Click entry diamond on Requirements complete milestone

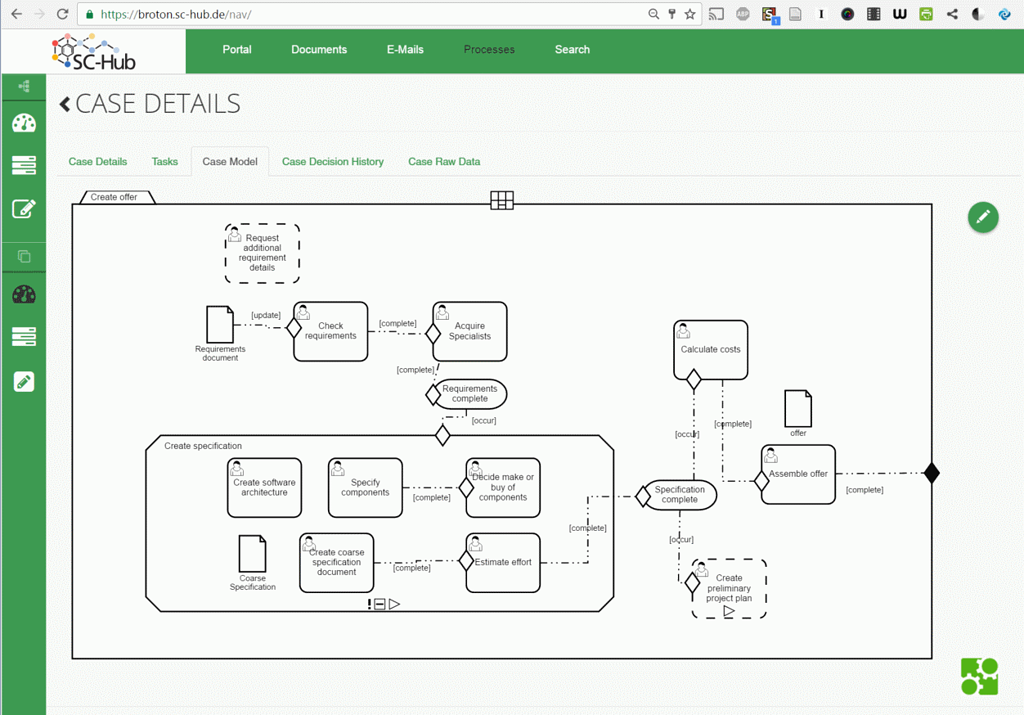[x=433, y=394]
